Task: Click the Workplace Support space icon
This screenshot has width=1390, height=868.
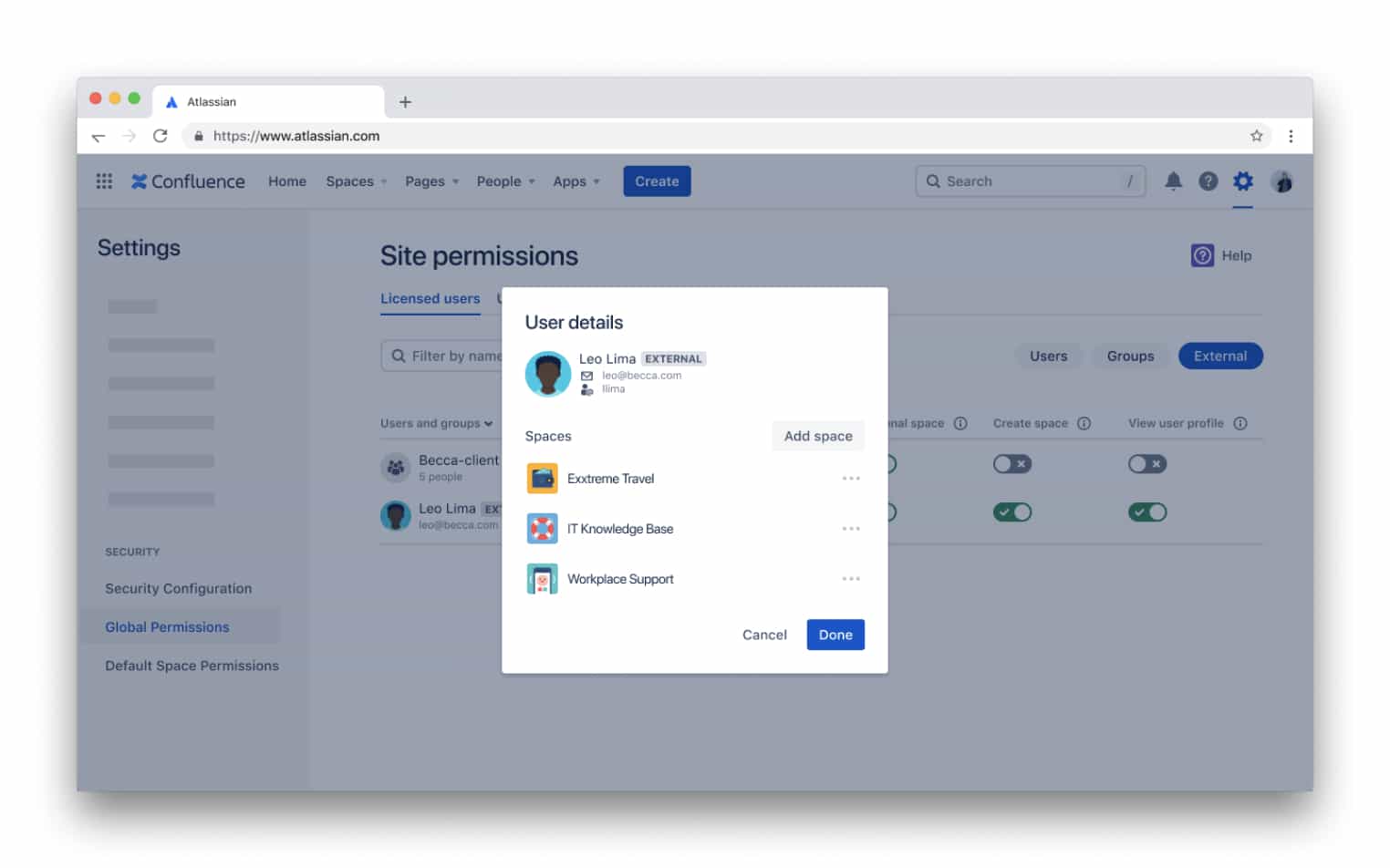Action: (x=543, y=578)
